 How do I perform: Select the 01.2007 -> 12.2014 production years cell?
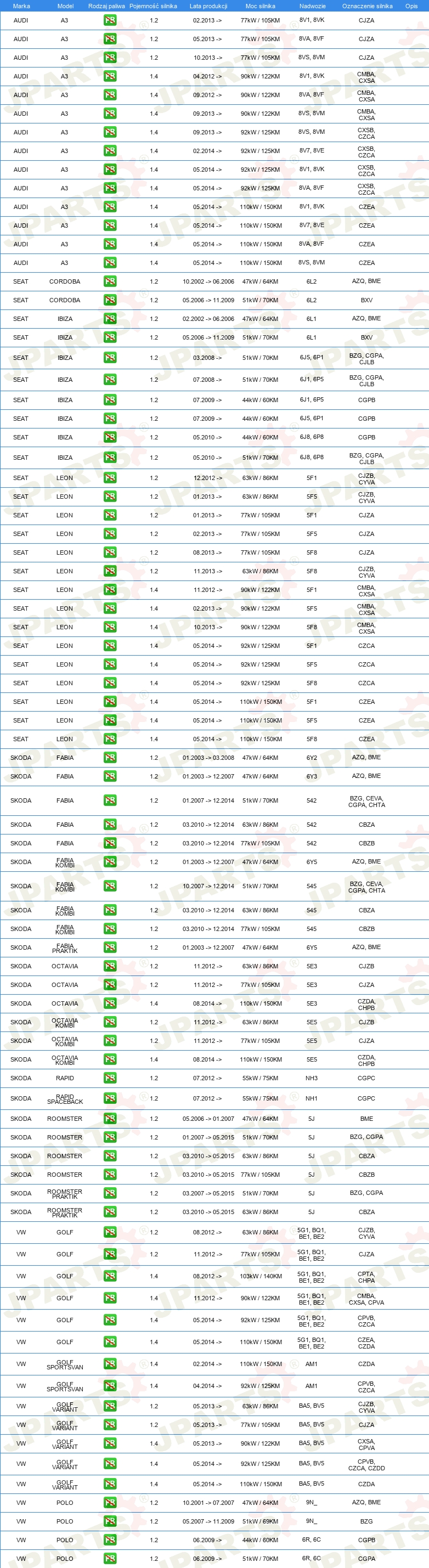208,801
